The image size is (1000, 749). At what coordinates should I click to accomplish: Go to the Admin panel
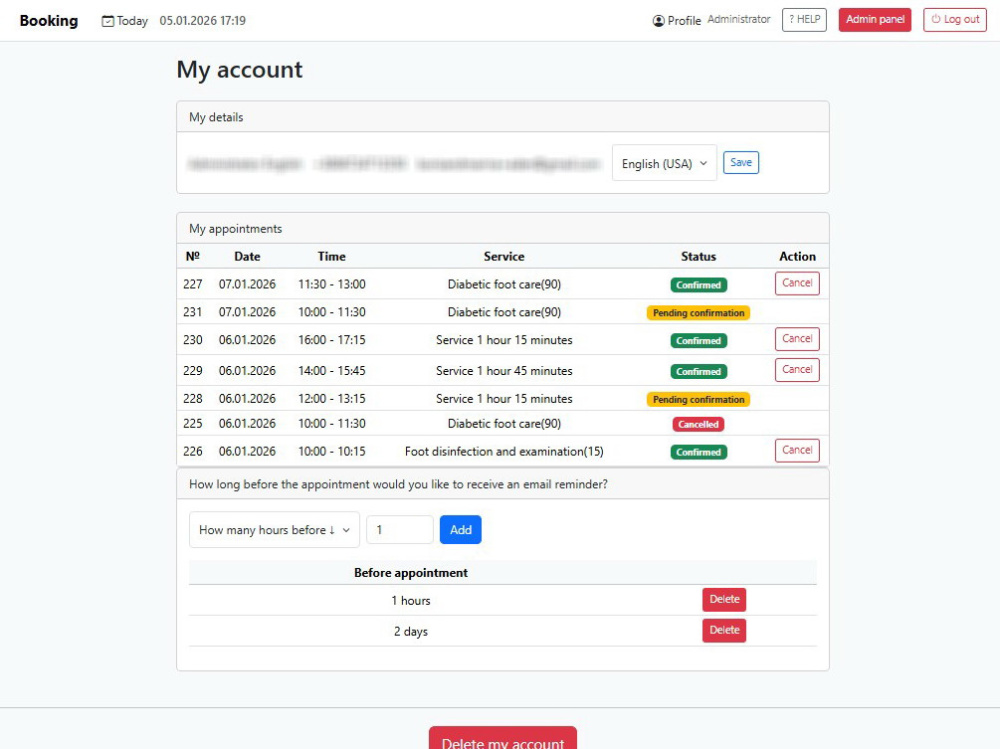click(874, 20)
